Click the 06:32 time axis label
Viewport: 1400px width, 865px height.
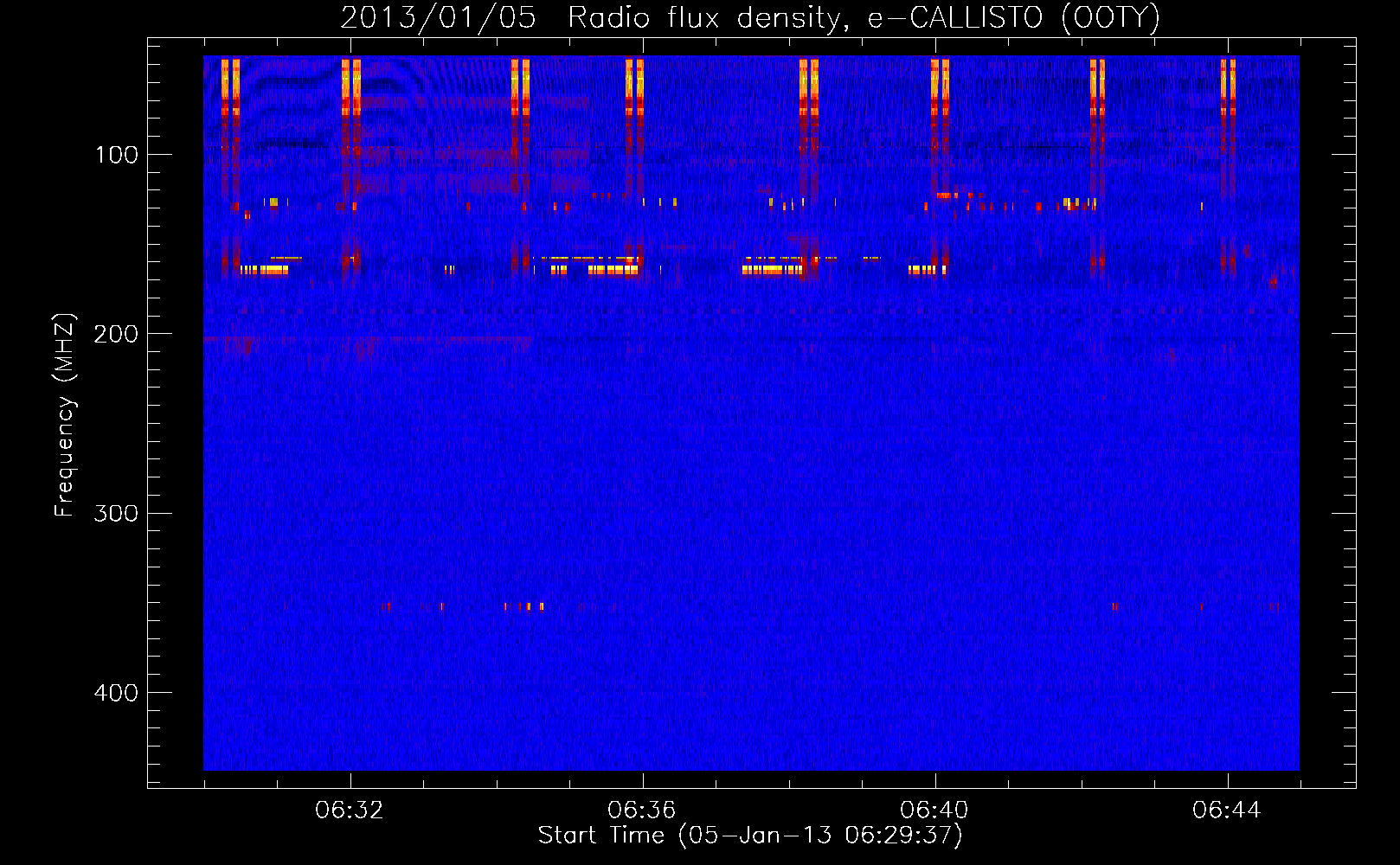click(350, 811)
